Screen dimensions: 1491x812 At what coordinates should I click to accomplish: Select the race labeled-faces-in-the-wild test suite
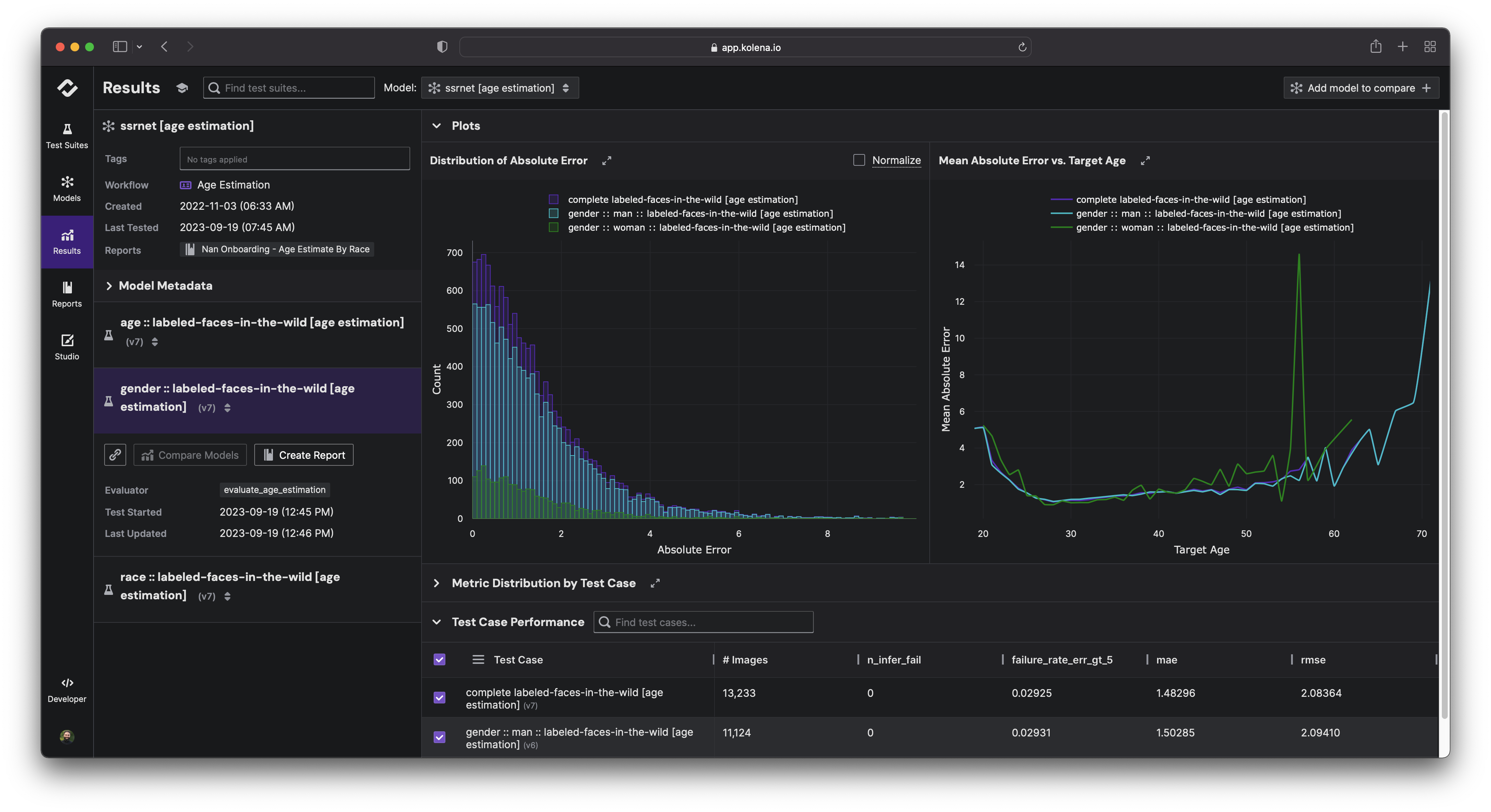230,586
